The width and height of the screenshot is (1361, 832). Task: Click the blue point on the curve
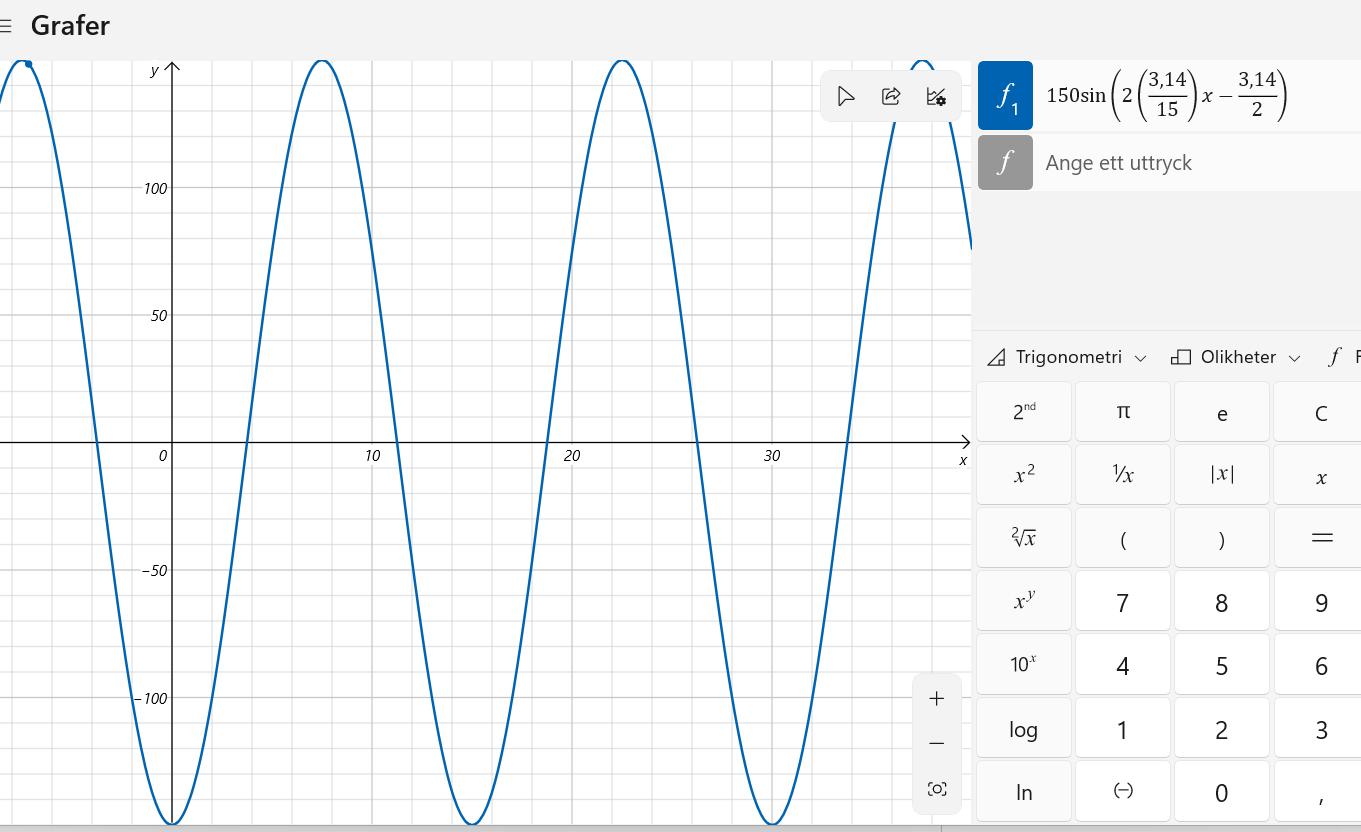coord(28,64)
